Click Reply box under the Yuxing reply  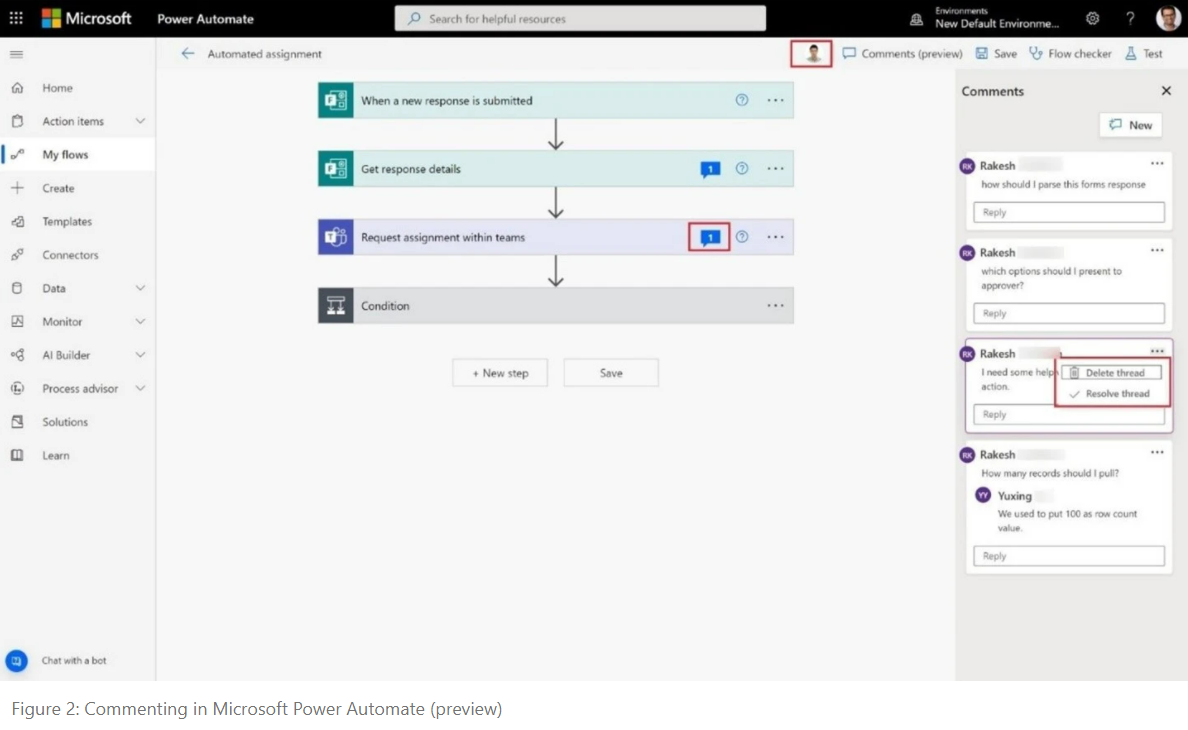[x=1068, y=556]
